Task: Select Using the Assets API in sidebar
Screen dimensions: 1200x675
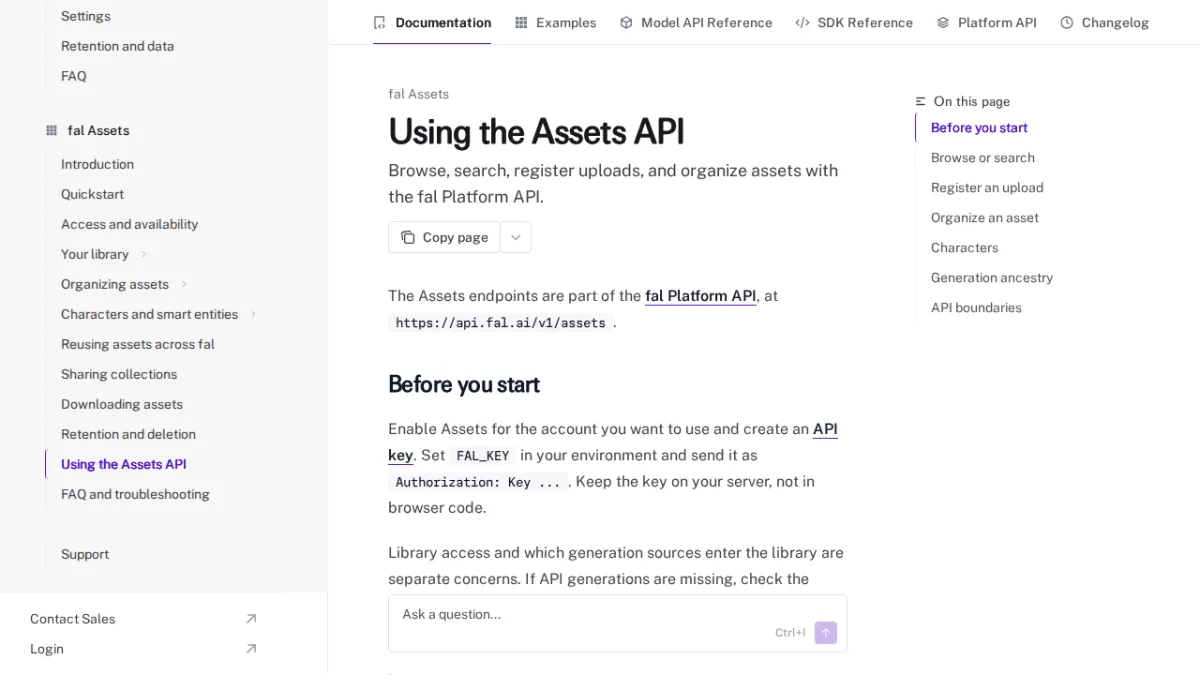Action: point(124,464)
